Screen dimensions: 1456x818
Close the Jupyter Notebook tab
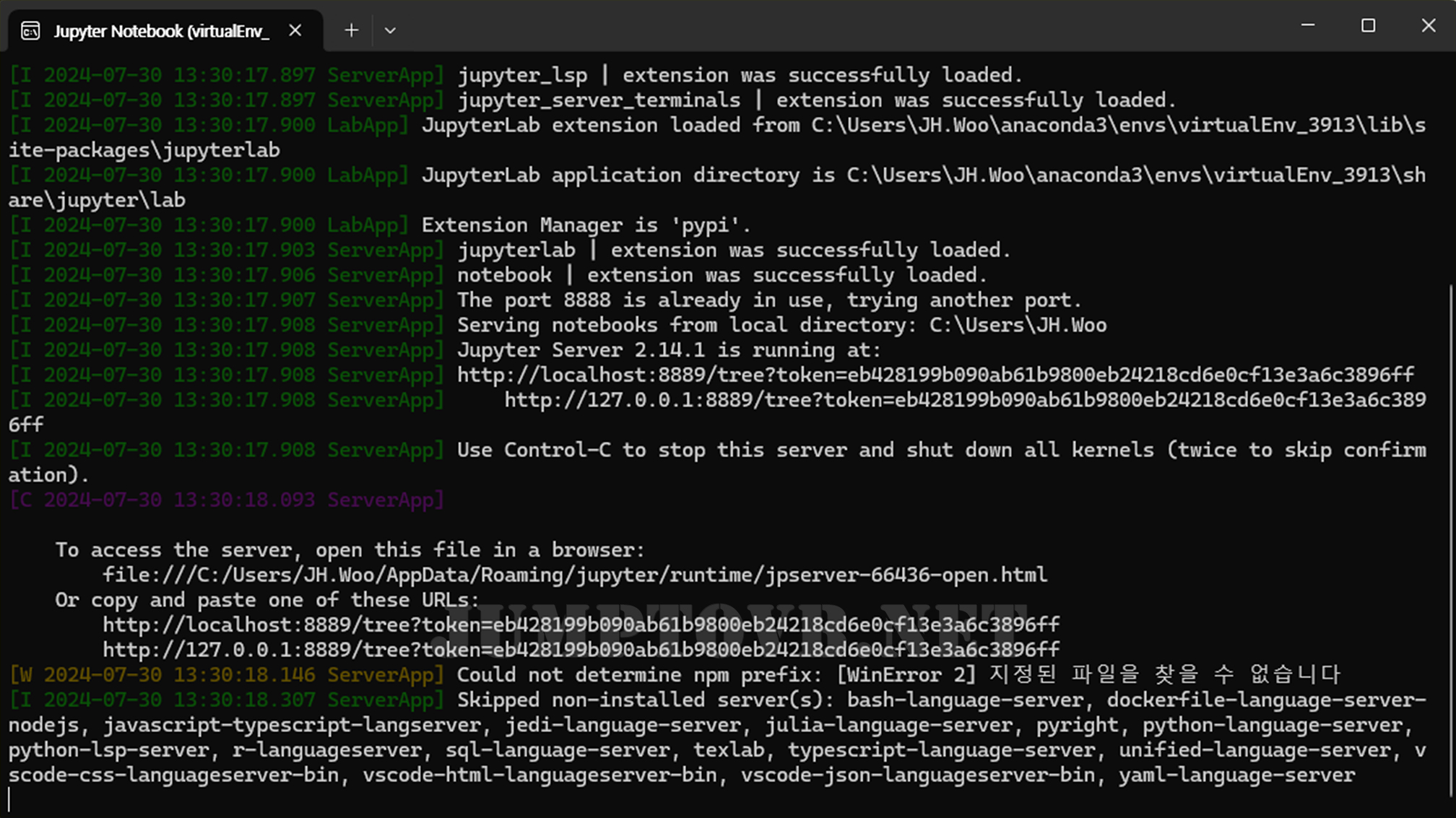[x=295, y=30]
